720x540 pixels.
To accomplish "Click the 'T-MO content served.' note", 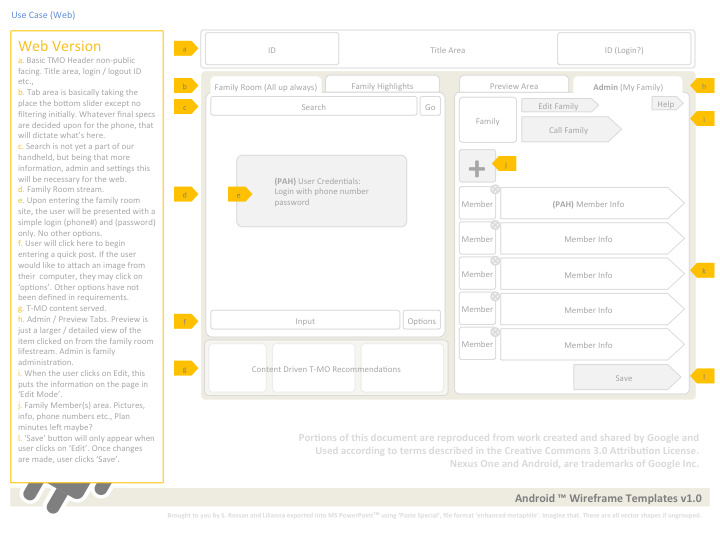I will point(62,308).
